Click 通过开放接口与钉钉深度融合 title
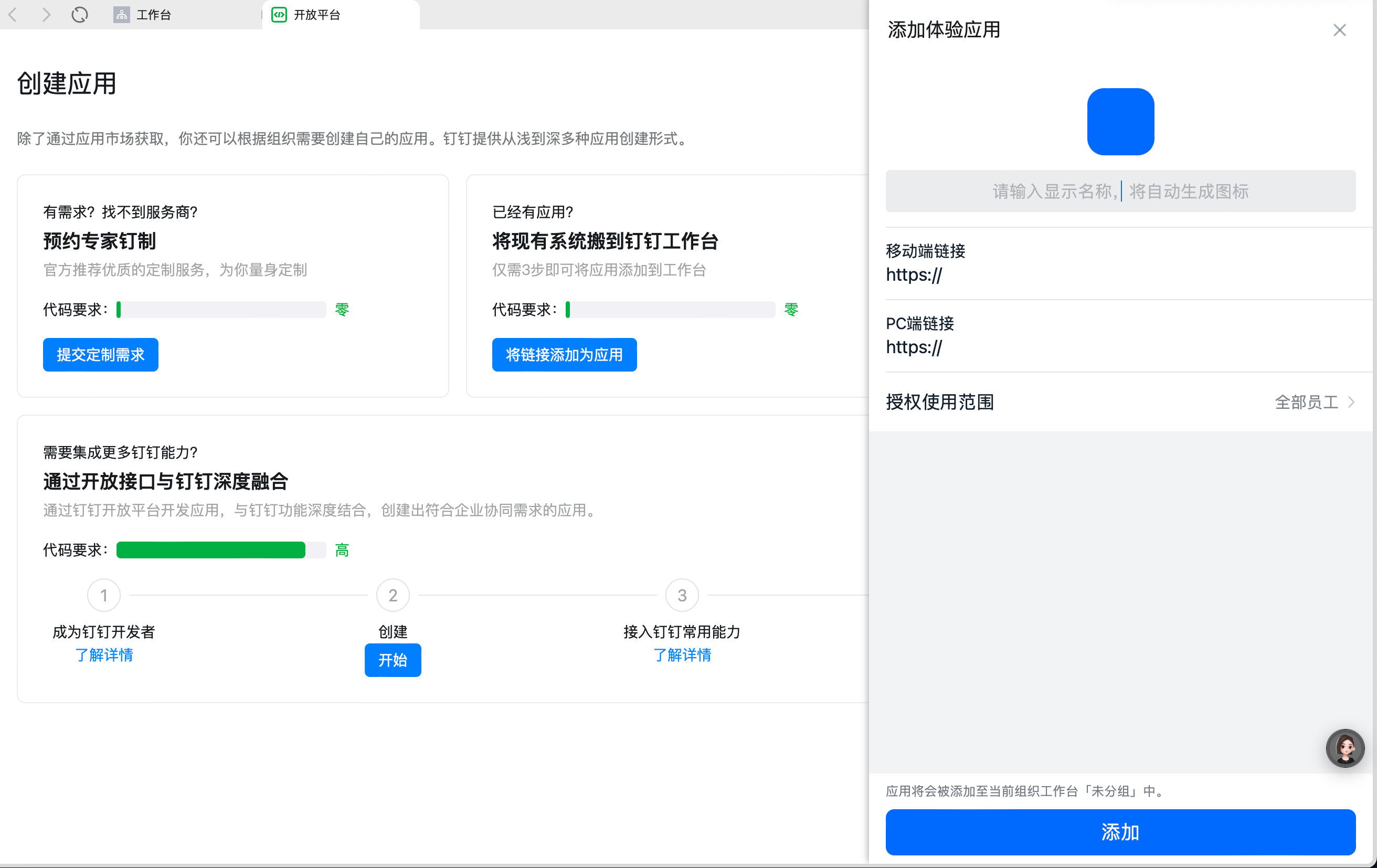The image size is (1377, 868). click(166, 481)
